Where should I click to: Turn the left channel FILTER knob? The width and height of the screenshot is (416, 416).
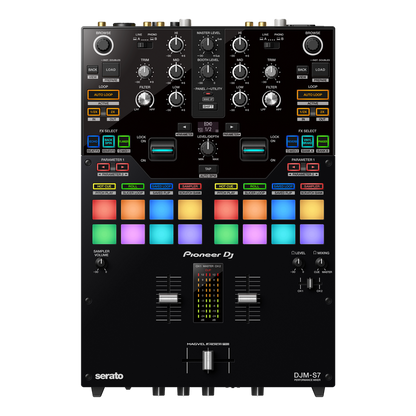point(144,99)
